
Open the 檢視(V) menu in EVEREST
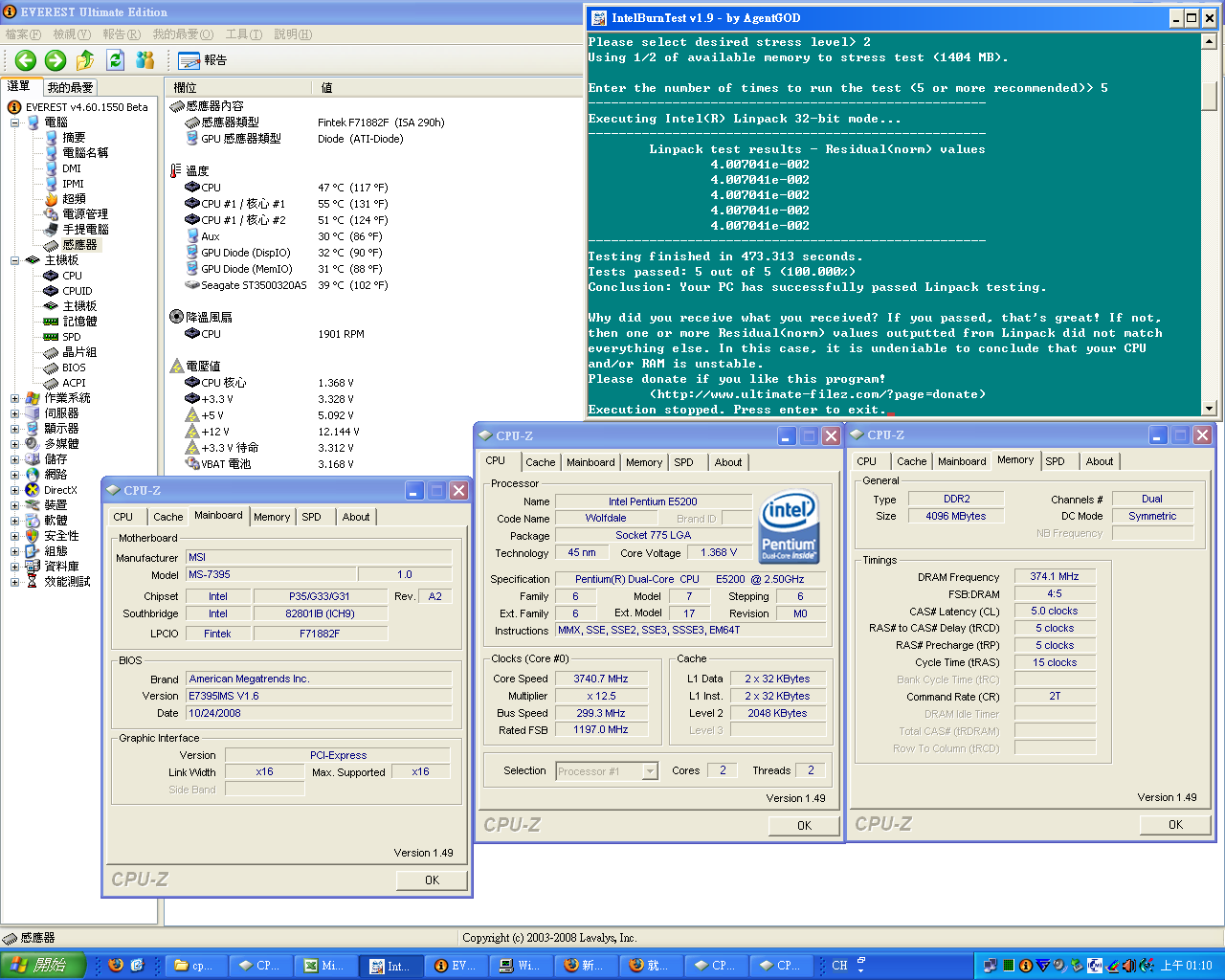[x=72, y=34]
